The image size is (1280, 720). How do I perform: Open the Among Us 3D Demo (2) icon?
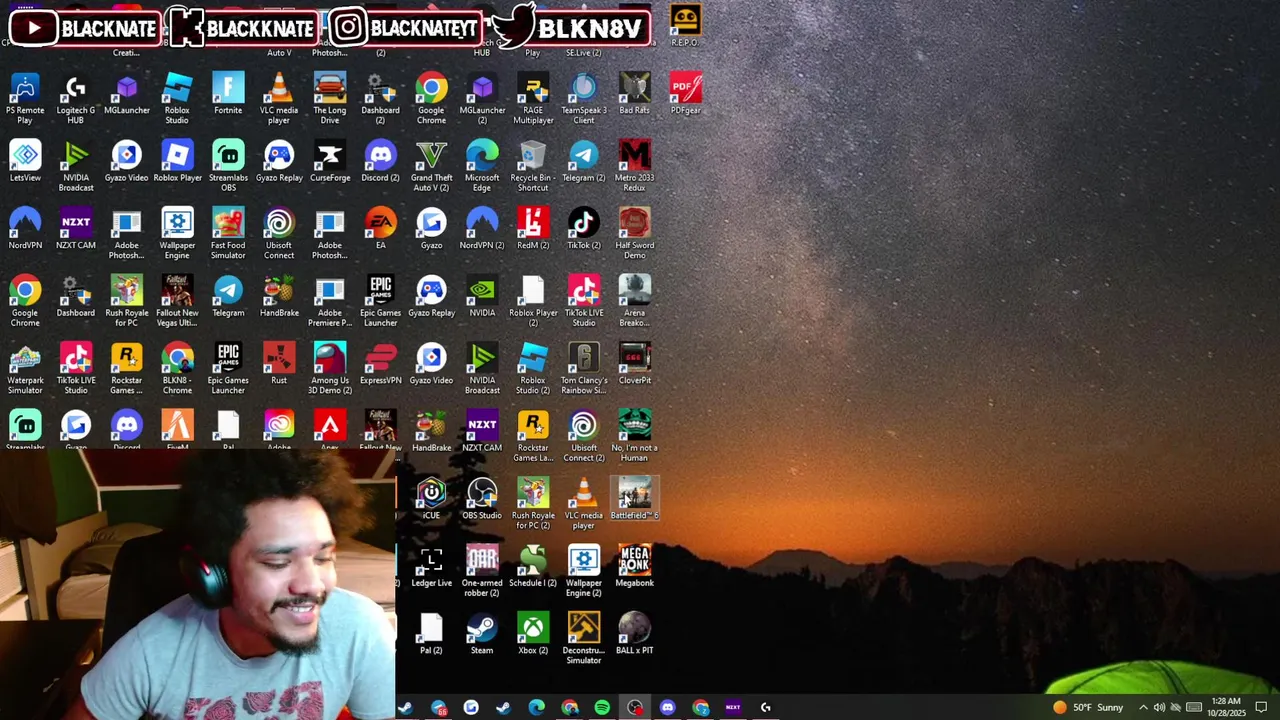click(x=330, y=369)
